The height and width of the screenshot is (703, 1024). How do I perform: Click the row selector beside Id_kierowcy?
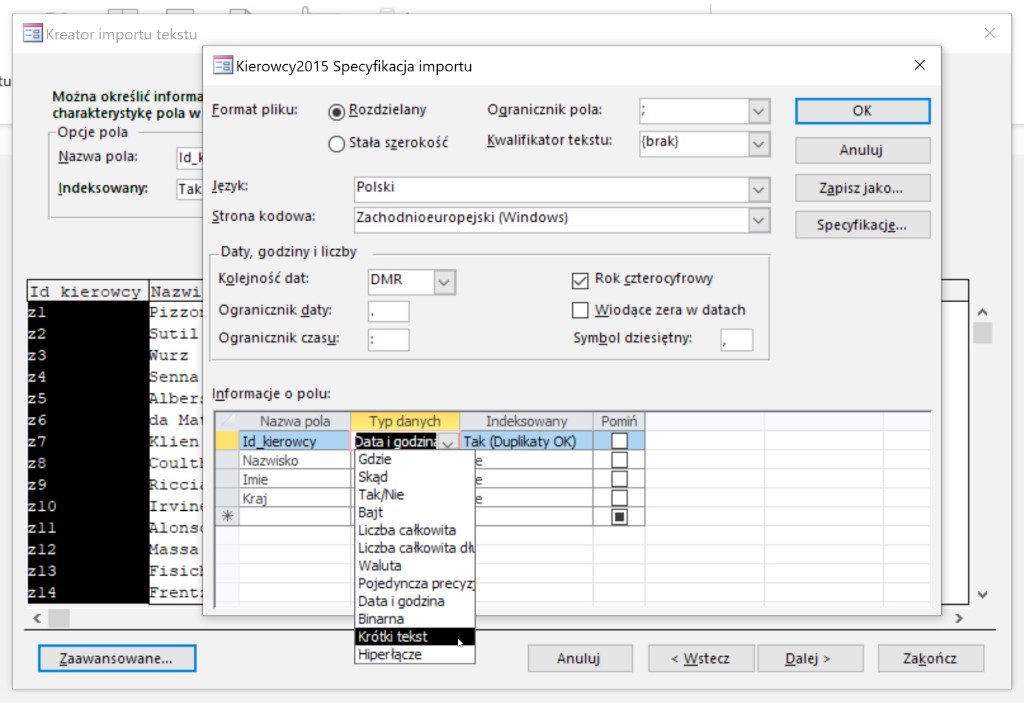227,441
